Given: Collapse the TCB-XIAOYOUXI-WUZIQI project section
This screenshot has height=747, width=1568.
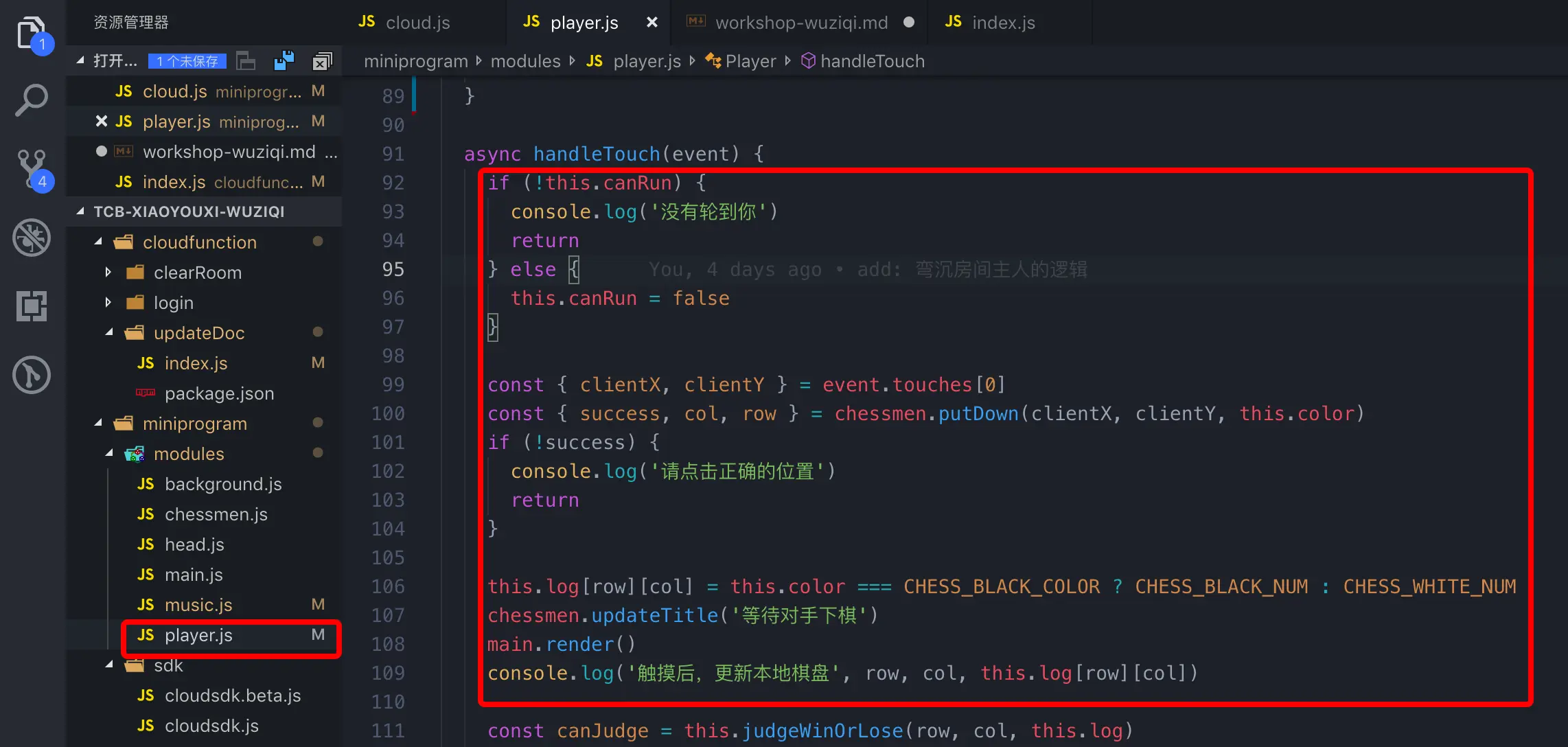Looking at the screenshot, I should click(81, 211).
